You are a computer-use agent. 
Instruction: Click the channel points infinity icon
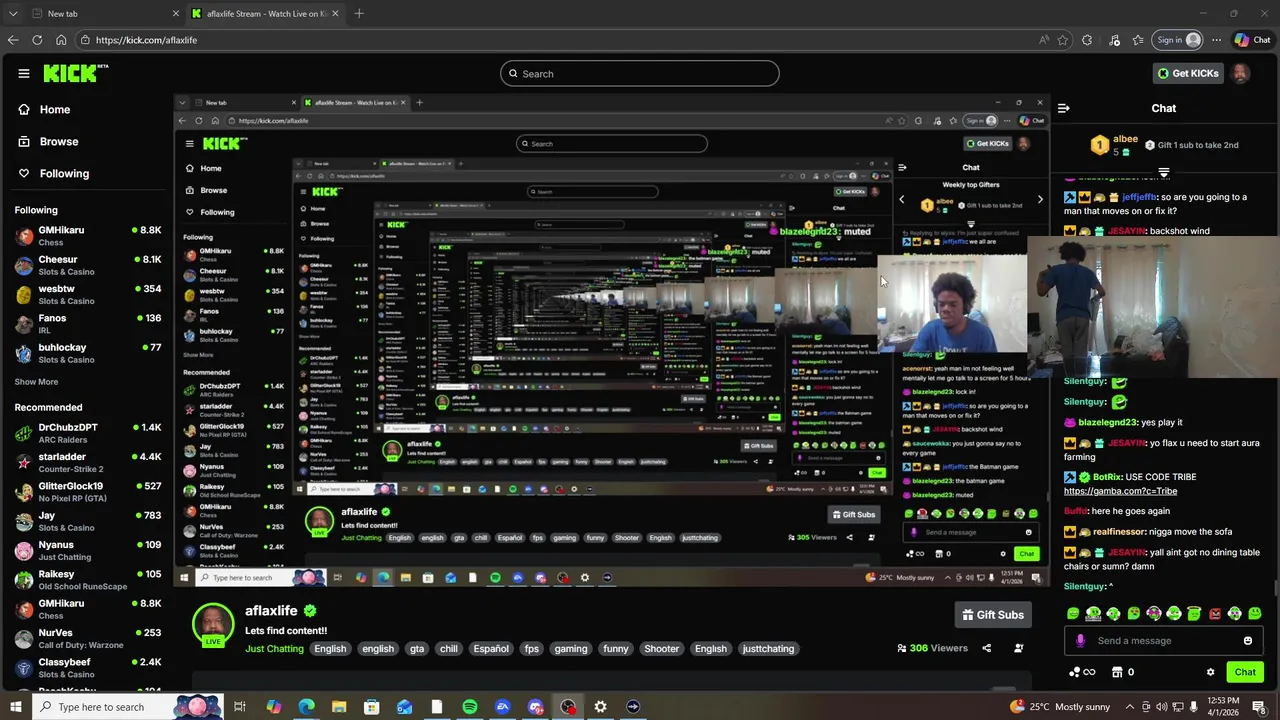1082,672
